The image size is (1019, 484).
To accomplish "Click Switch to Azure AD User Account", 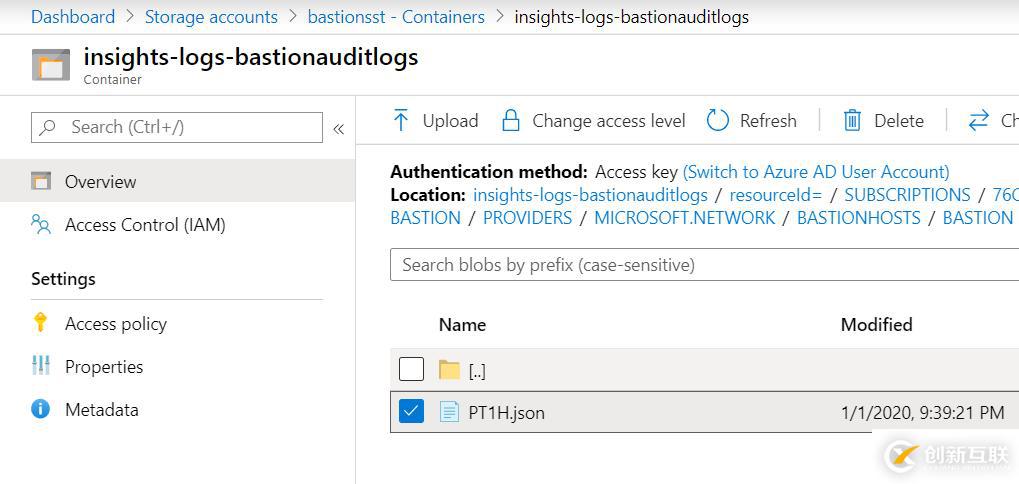I will (x=816, y=172).
